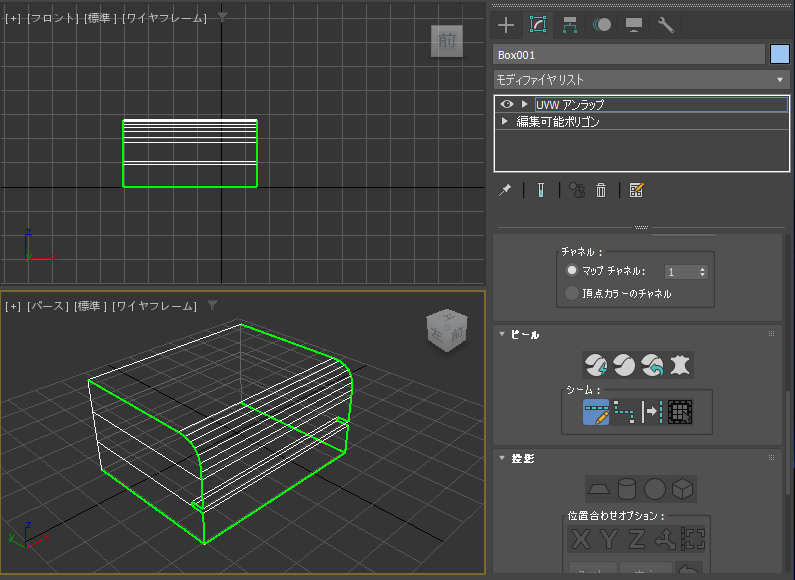Click the Align to Y icon
Screen dimensions: 795x580
[x=609, y=538]
